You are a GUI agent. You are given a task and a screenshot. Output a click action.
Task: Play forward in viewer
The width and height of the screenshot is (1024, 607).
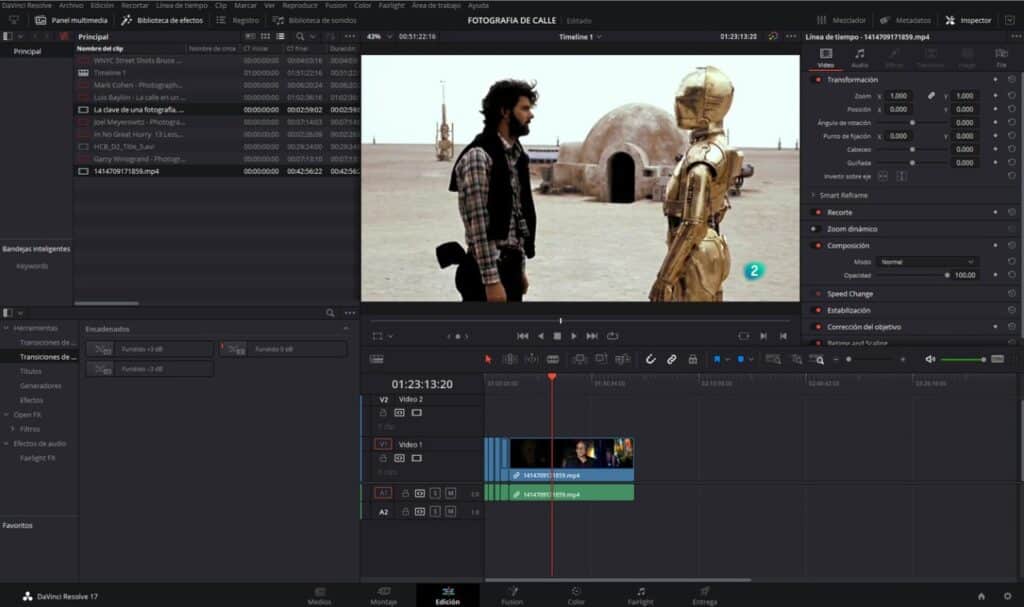tap(574, 336)
